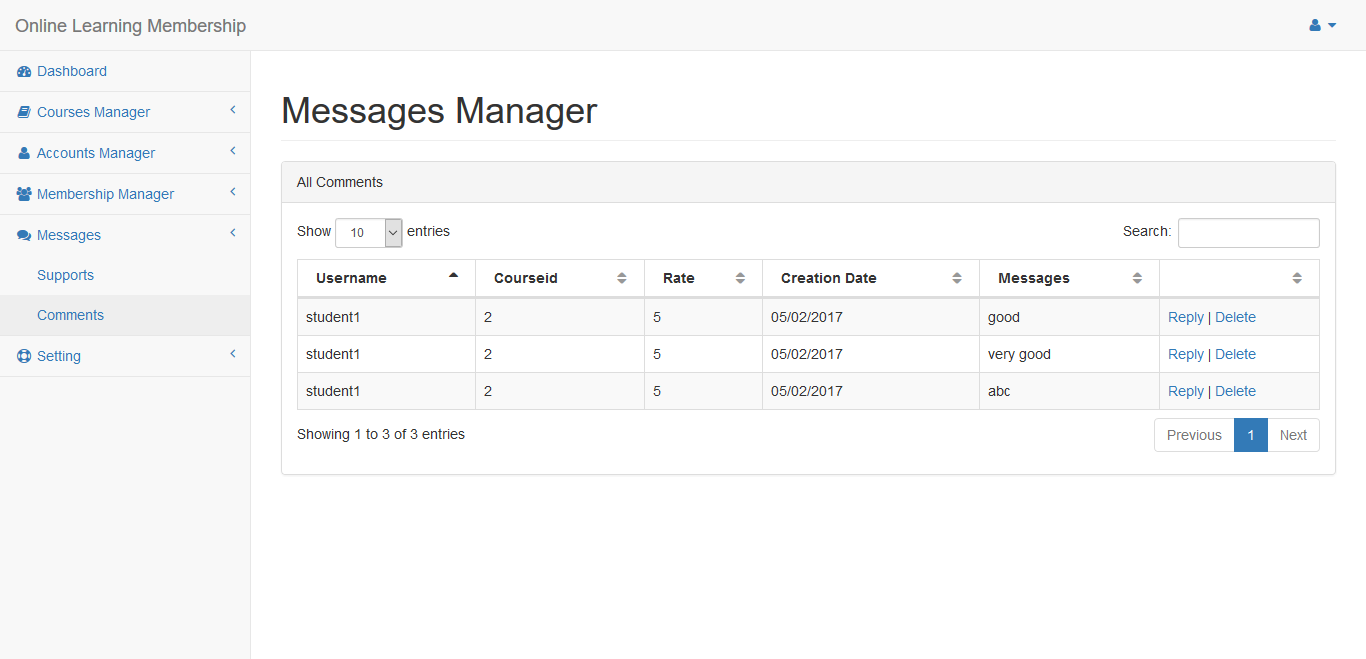Click into the Search input field
The width and height of the screenshot is (1366, 659).
[1248, 233]
